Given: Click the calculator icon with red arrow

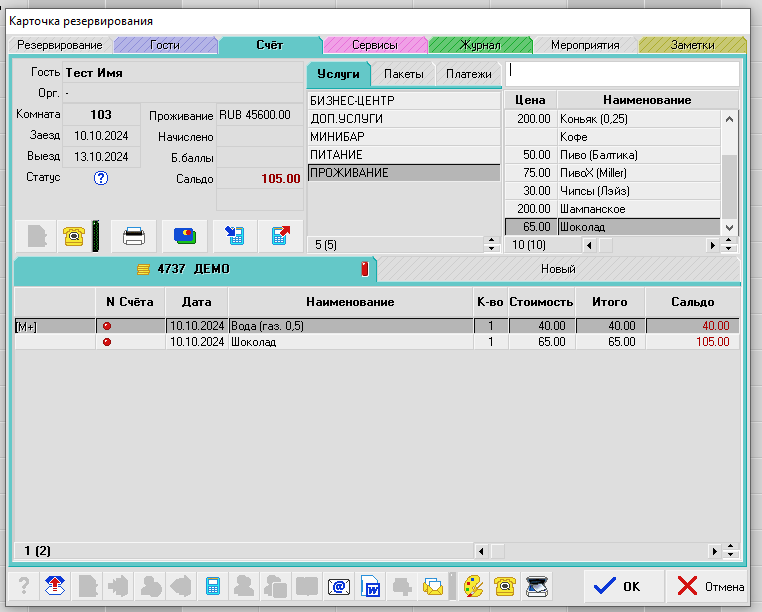Looking at the screenshot, I should pos(280,236).
